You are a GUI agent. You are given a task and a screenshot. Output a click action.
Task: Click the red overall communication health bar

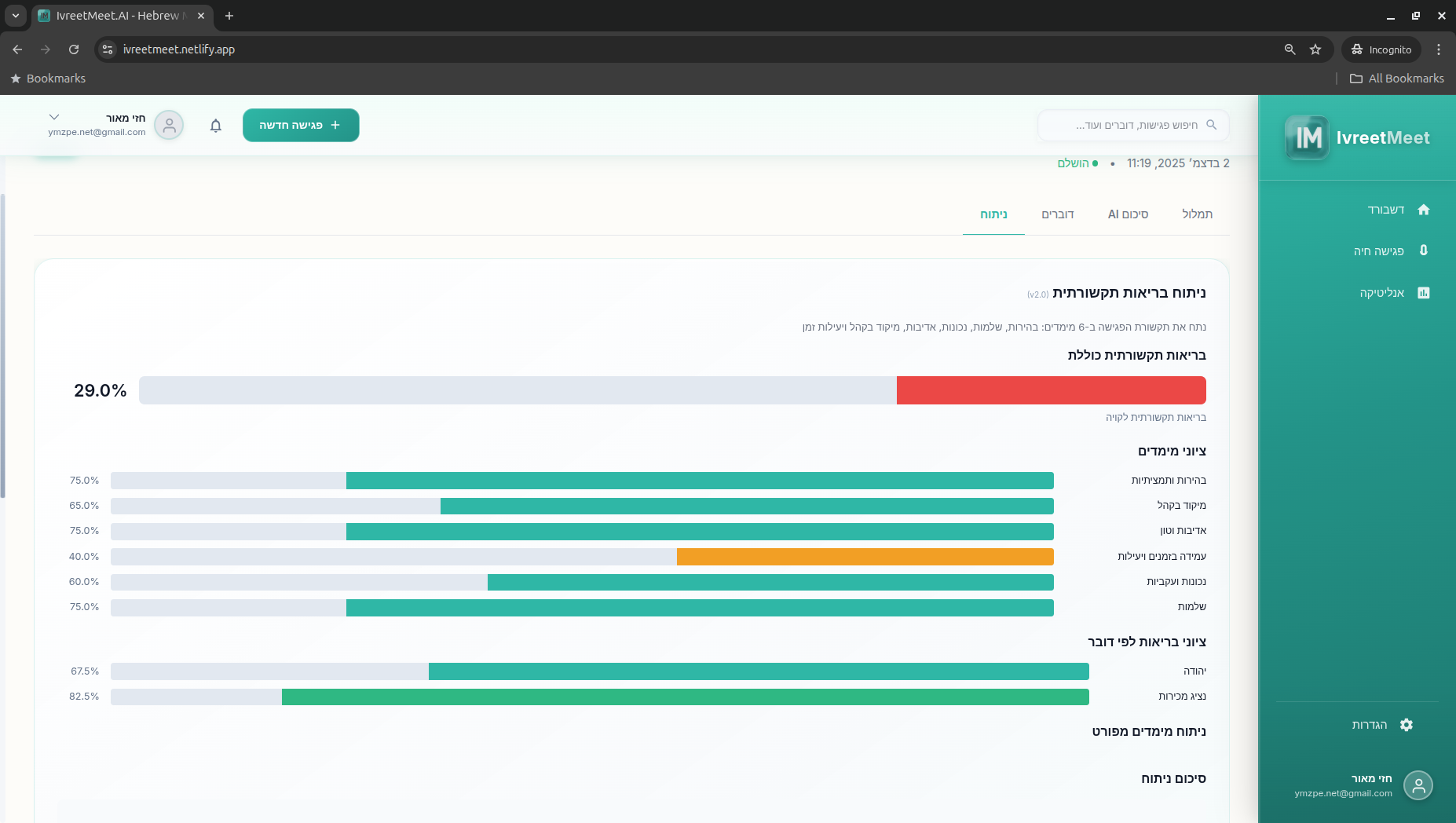click(x=1051, y=390)
